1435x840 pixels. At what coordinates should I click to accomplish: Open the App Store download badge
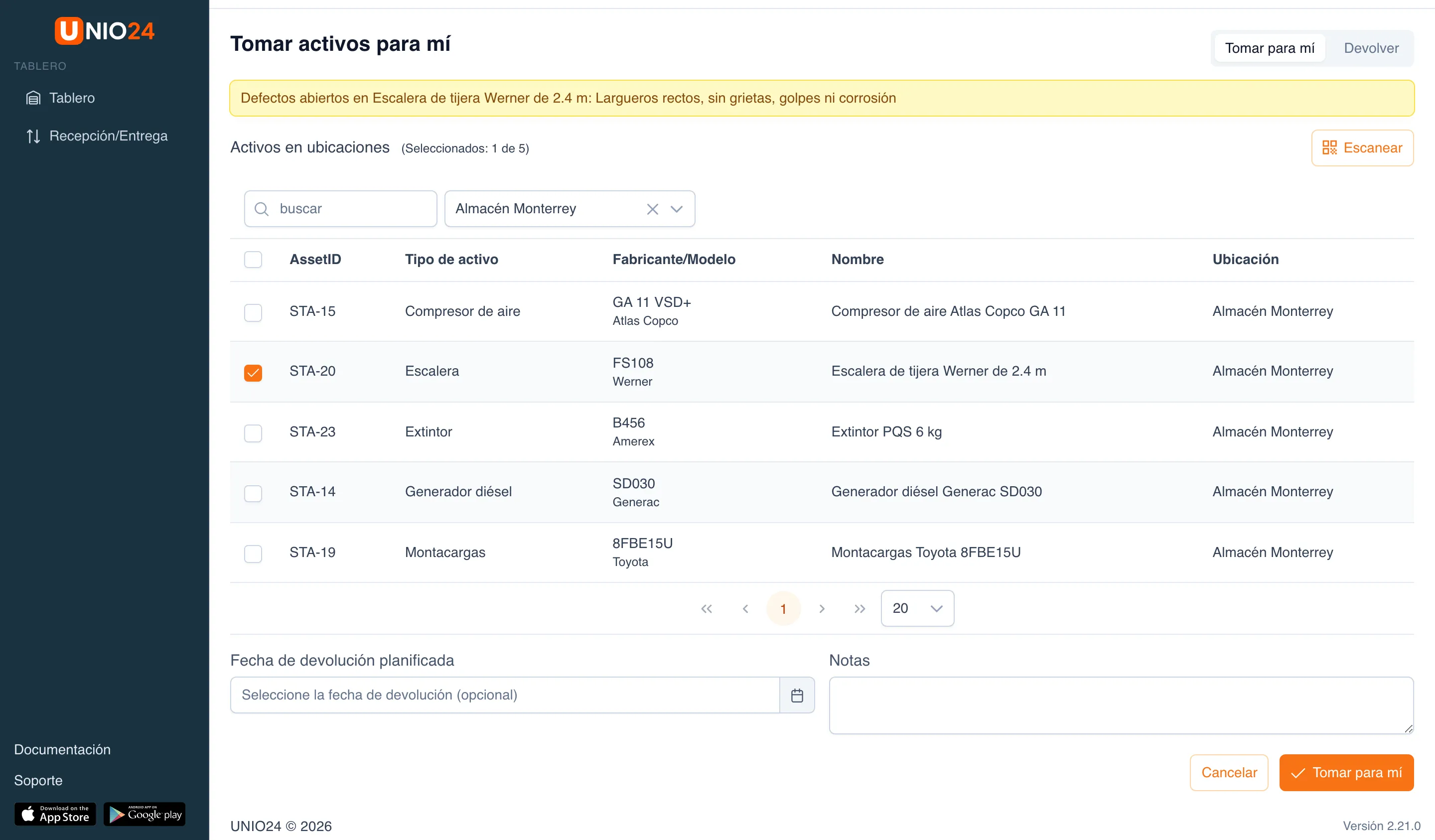(55, 815)
